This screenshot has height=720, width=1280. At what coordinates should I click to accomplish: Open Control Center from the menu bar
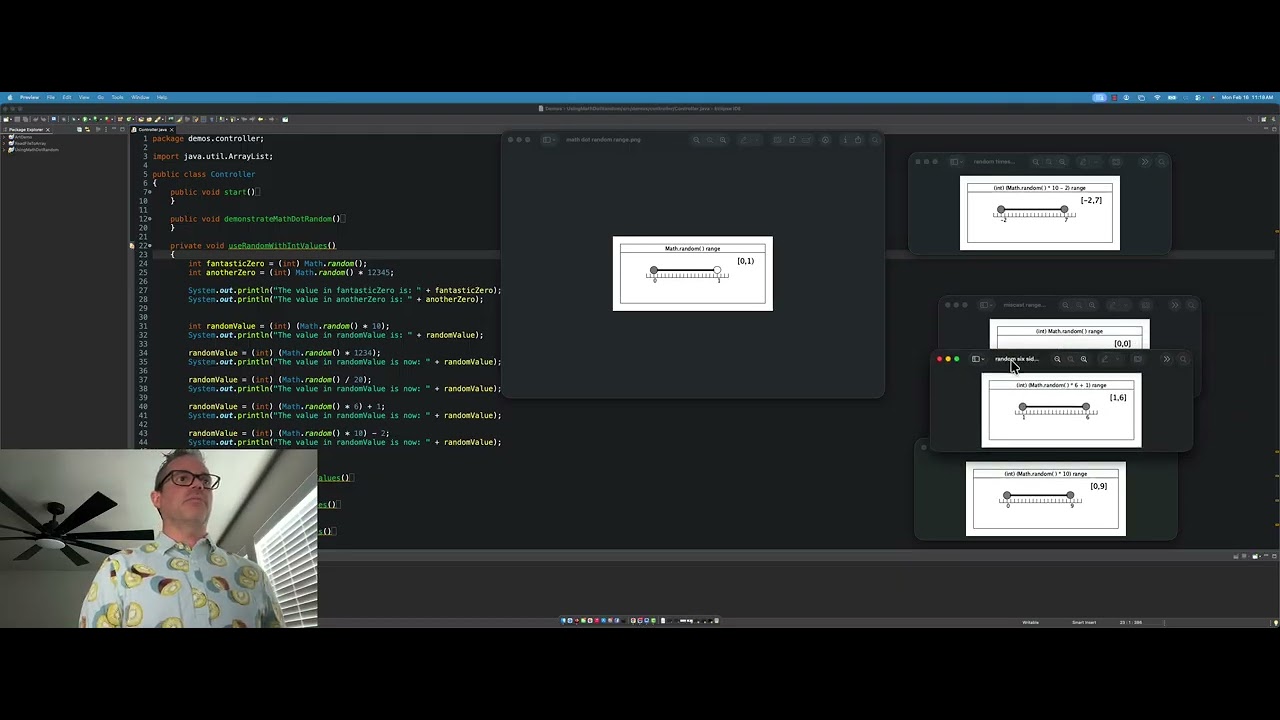tap(1198, 97)
